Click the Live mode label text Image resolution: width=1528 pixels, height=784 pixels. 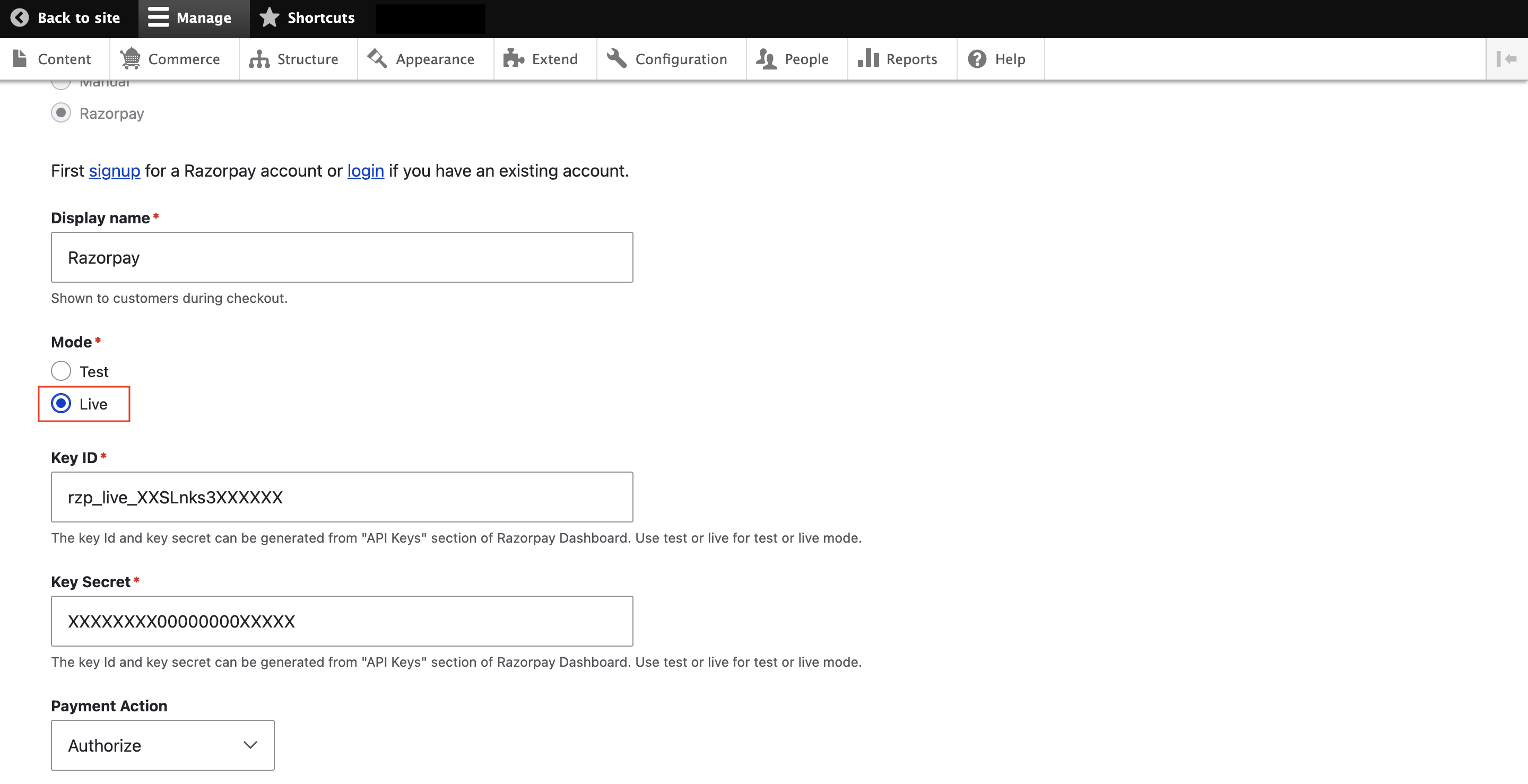click(x=94, y=404)
